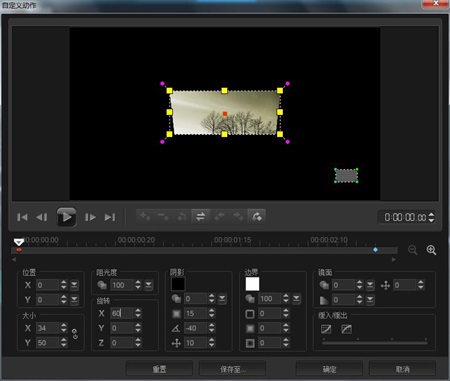The width and height of the screenshot is (450, 381).
Task: Click the opacity value stepper arrows
Action: [138, 285]
